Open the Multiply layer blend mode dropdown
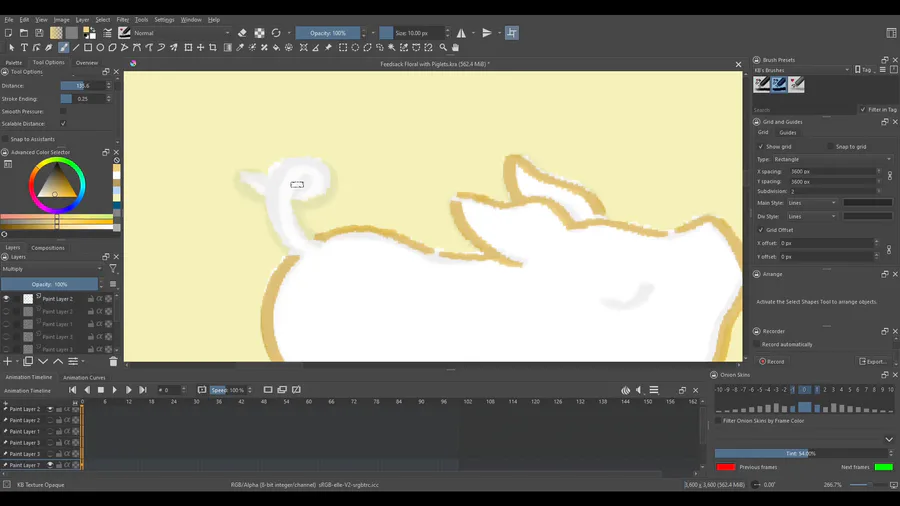Image resolution: width=900 pixels, height=506 pixels. 52,268
